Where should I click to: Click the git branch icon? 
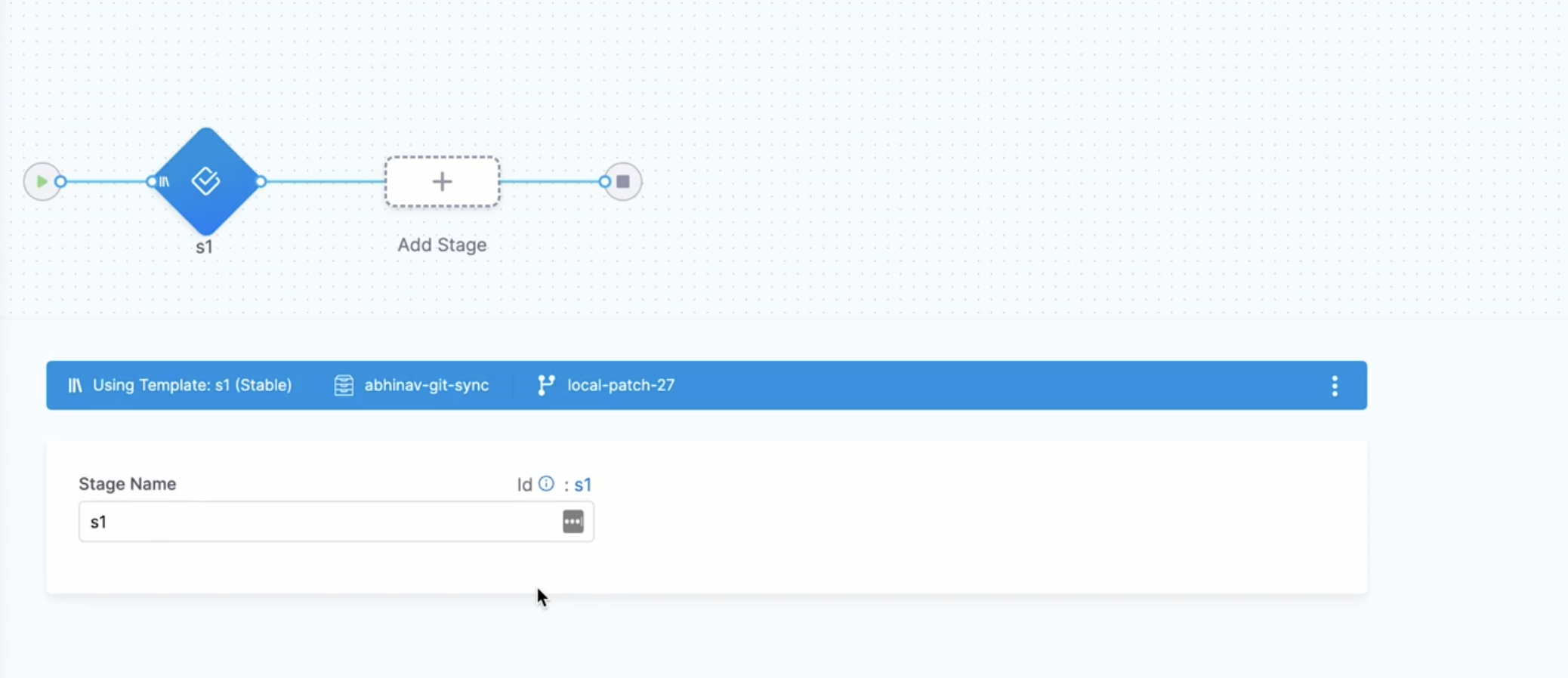545,386
